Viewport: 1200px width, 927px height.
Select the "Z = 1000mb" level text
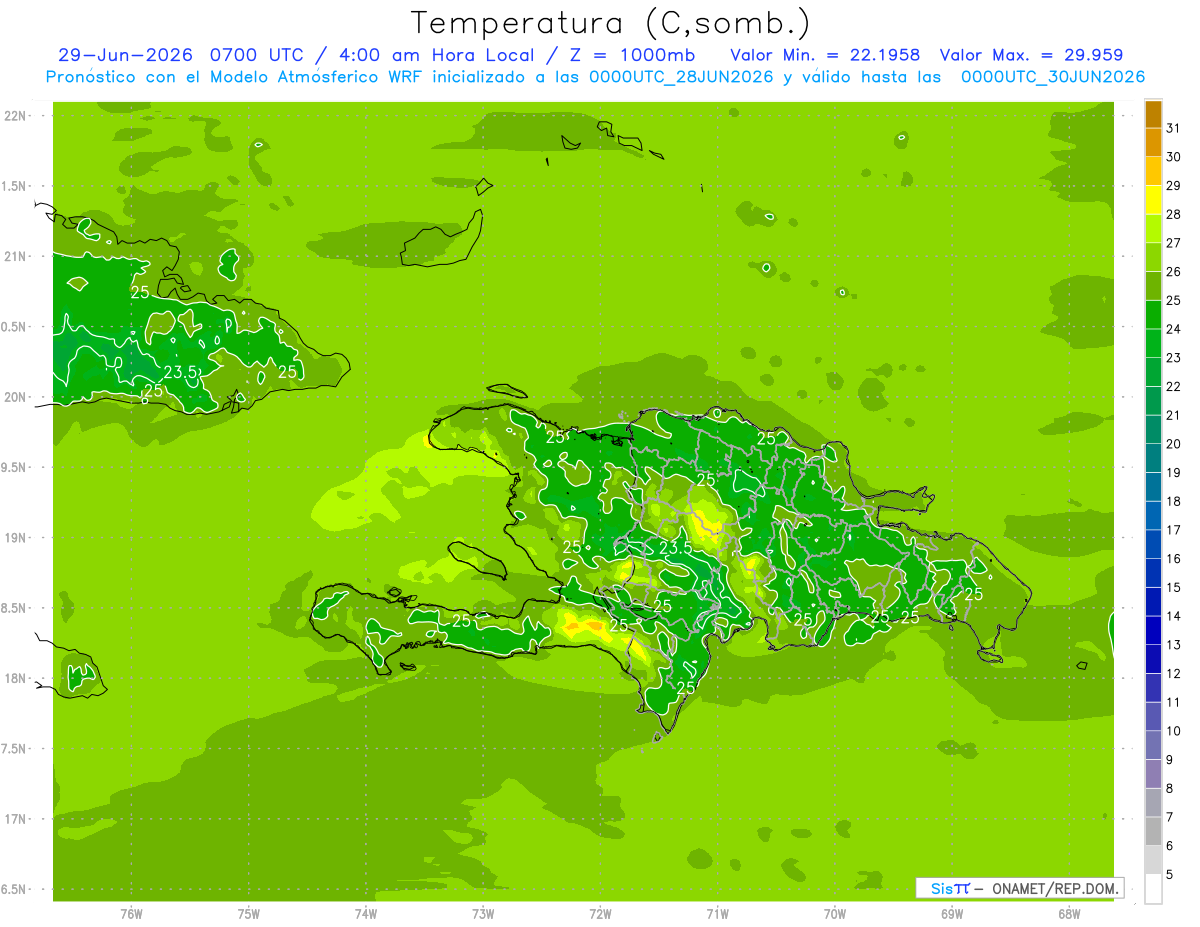click(631, 55)
